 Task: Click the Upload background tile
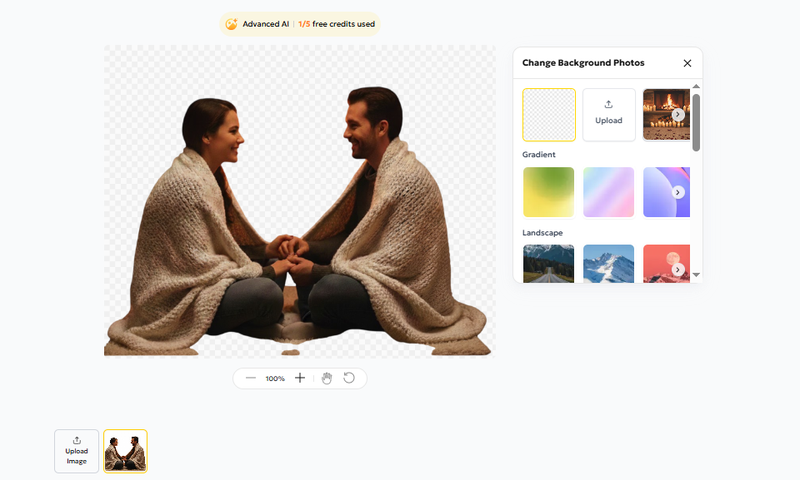pyautogui.click(x=609, y=115)
